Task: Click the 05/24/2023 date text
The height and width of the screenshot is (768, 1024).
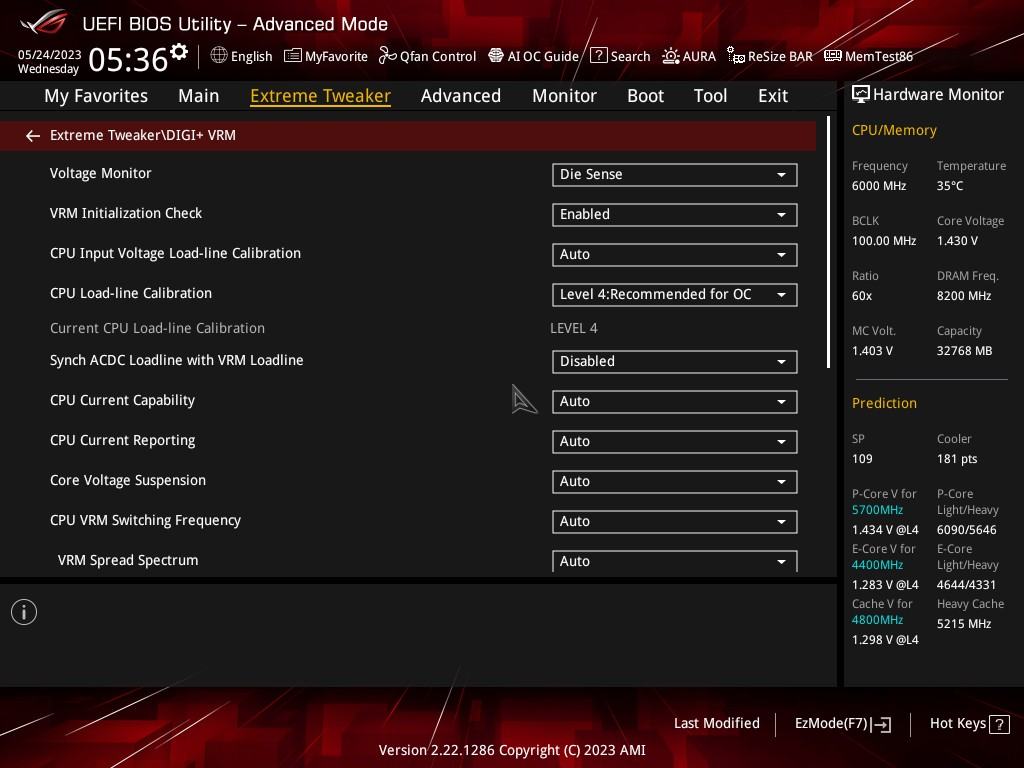Action: [50, 54]
